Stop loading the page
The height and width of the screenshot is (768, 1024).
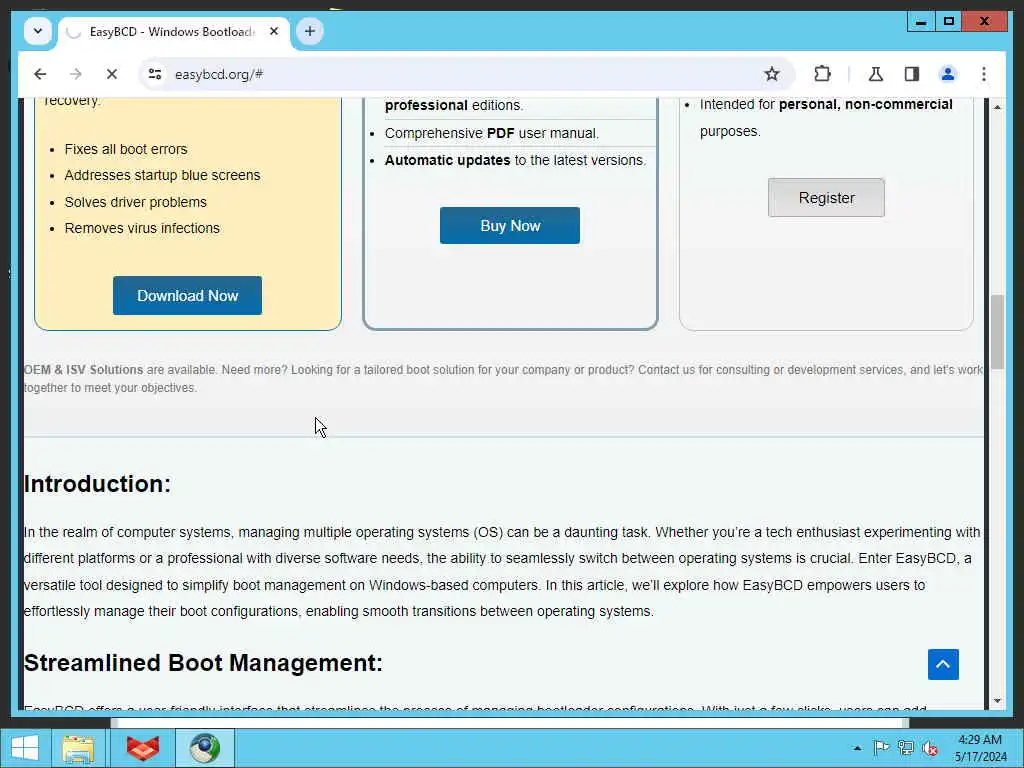(x=112, y=74)
